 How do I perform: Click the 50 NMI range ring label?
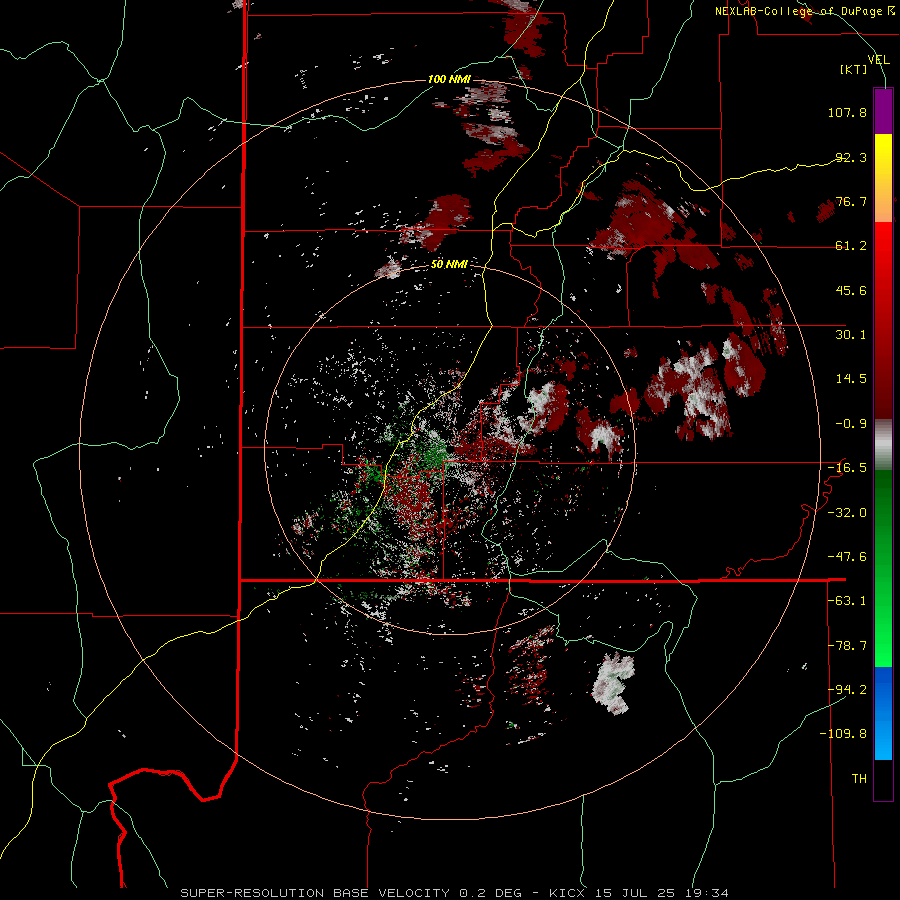pyautogui.click(x=449, y=264)
